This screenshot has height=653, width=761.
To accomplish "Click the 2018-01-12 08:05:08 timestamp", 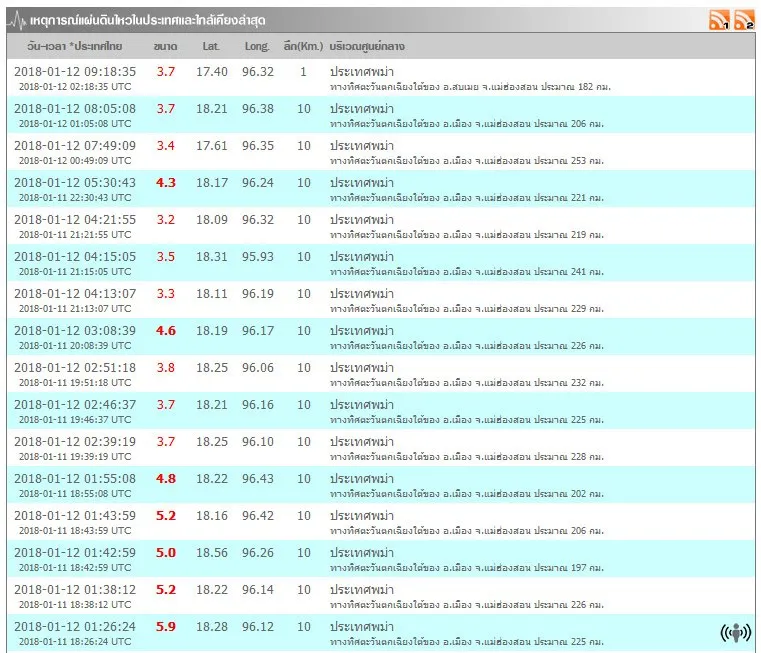I will (75, 109).
